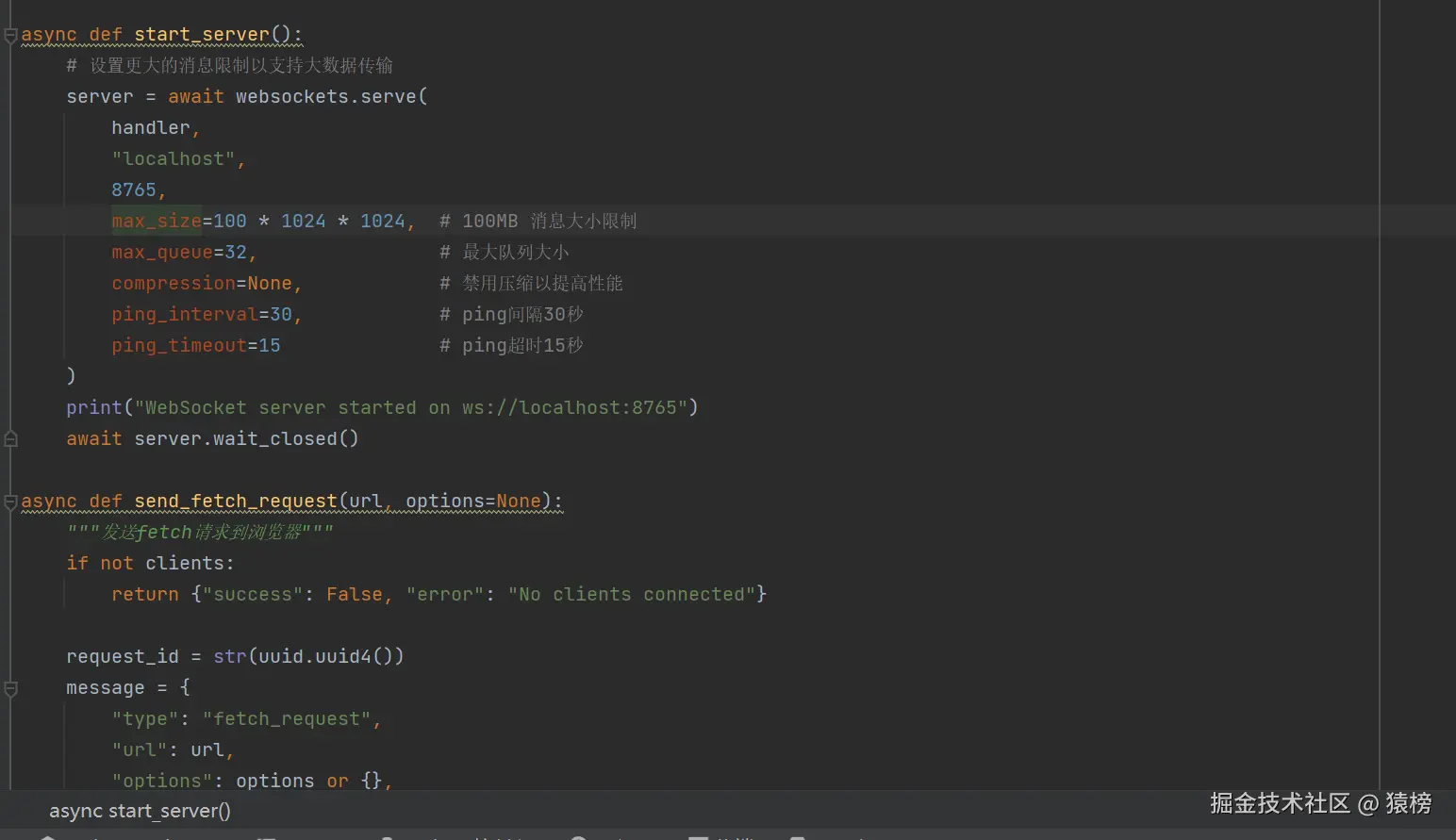Click the "url" dictionary key
This screenshot has width=1456, height=840.
click(140, 749)
